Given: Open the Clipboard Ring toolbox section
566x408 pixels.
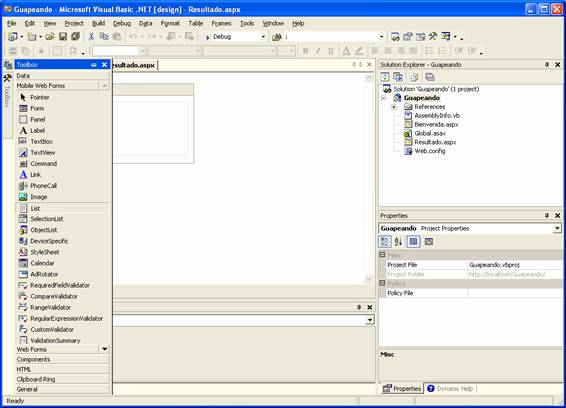Looking at the screenshot, I should [62, 379].
